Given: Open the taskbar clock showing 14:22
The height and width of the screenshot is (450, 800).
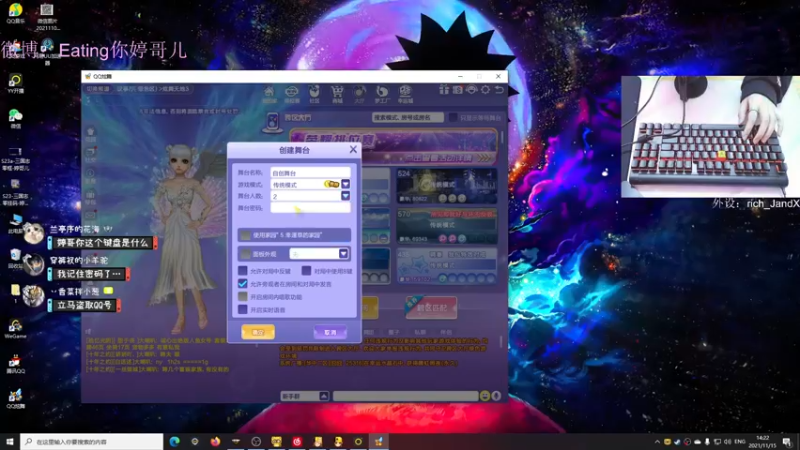Looking at the screenshot, I should (x=762, y=442).
